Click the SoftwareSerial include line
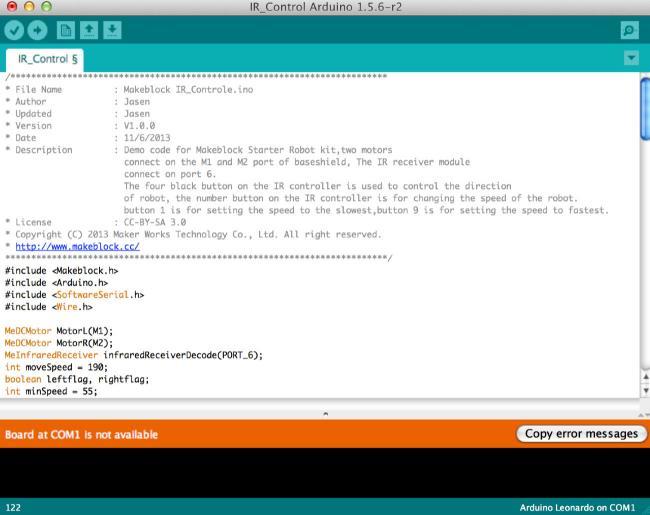The image size is (650, 515). [x=75, y=295]
